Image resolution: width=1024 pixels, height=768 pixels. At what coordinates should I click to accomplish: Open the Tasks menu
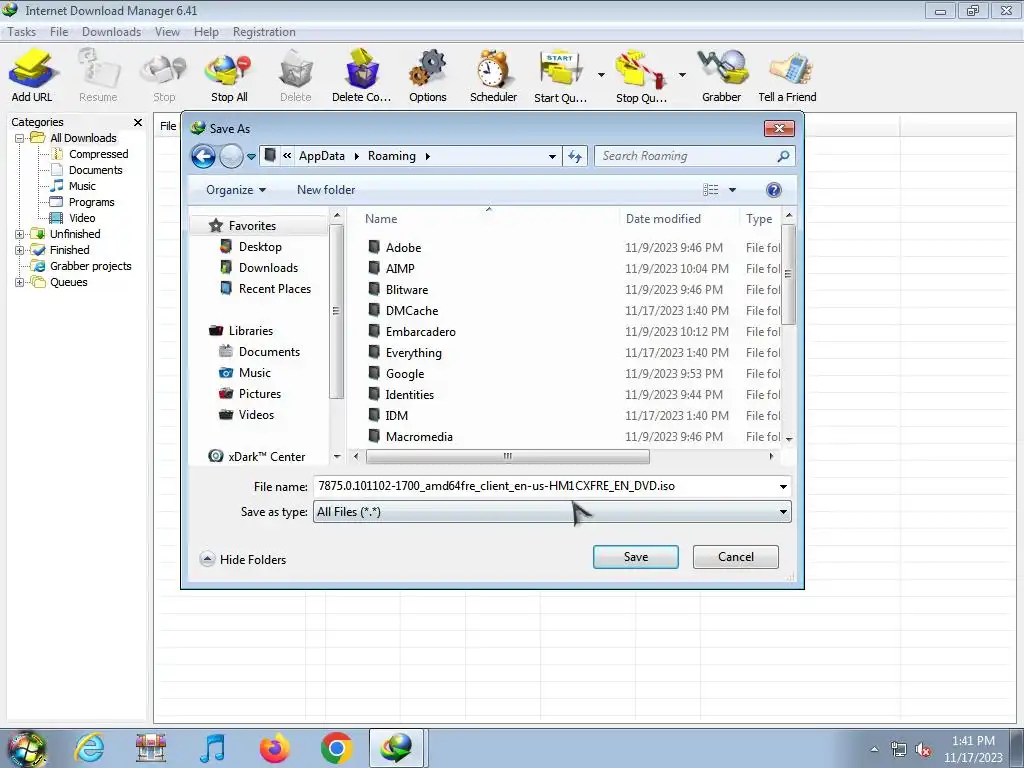click(22, 32)
